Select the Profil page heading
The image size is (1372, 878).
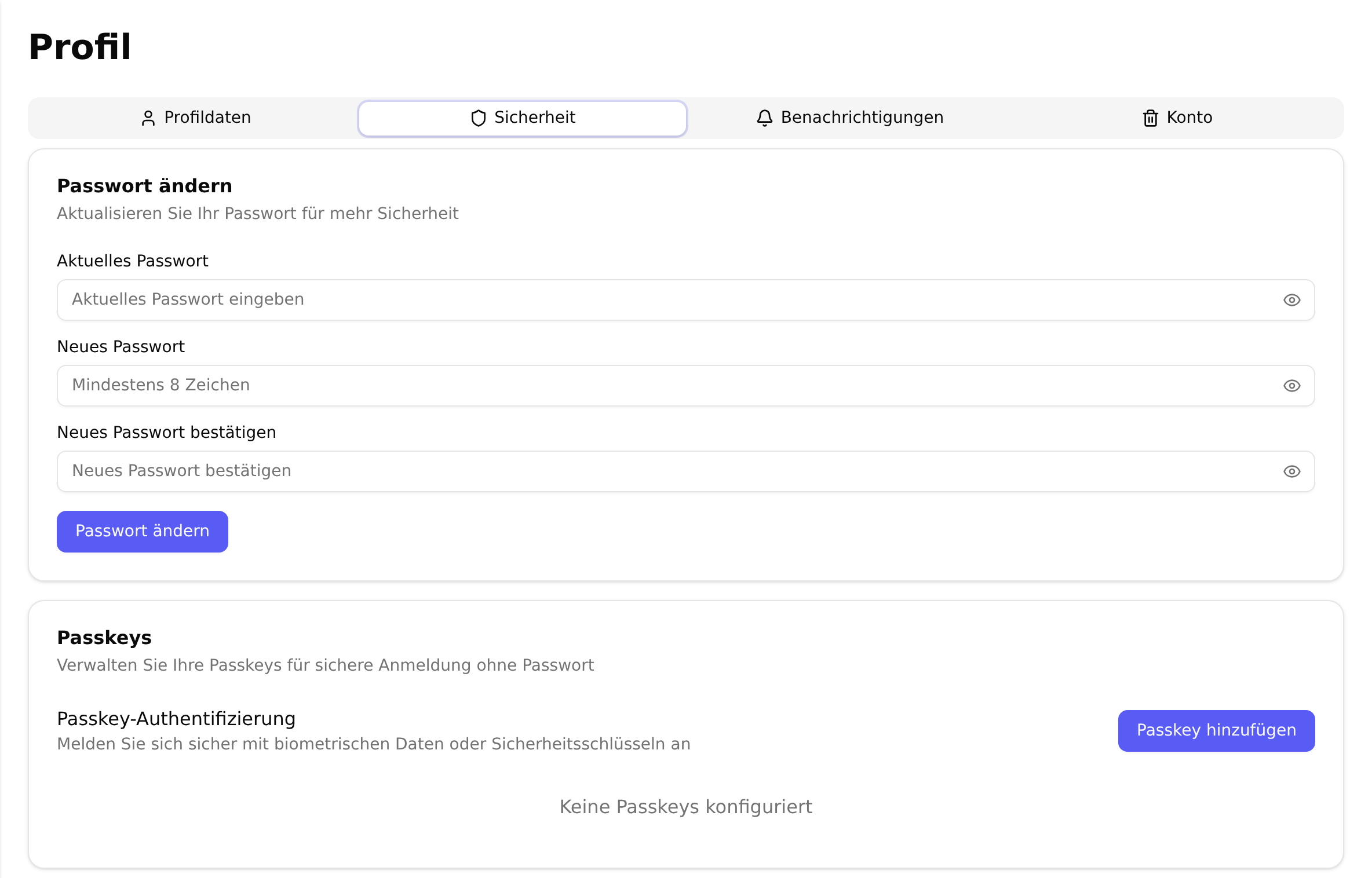80,47
